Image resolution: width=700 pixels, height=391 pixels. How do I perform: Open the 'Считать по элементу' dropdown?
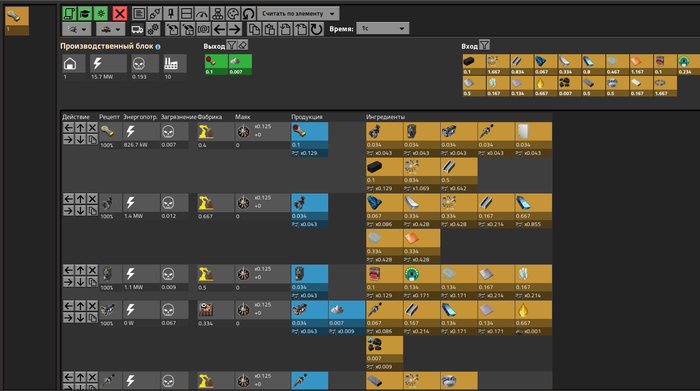(x=298, y=13)
